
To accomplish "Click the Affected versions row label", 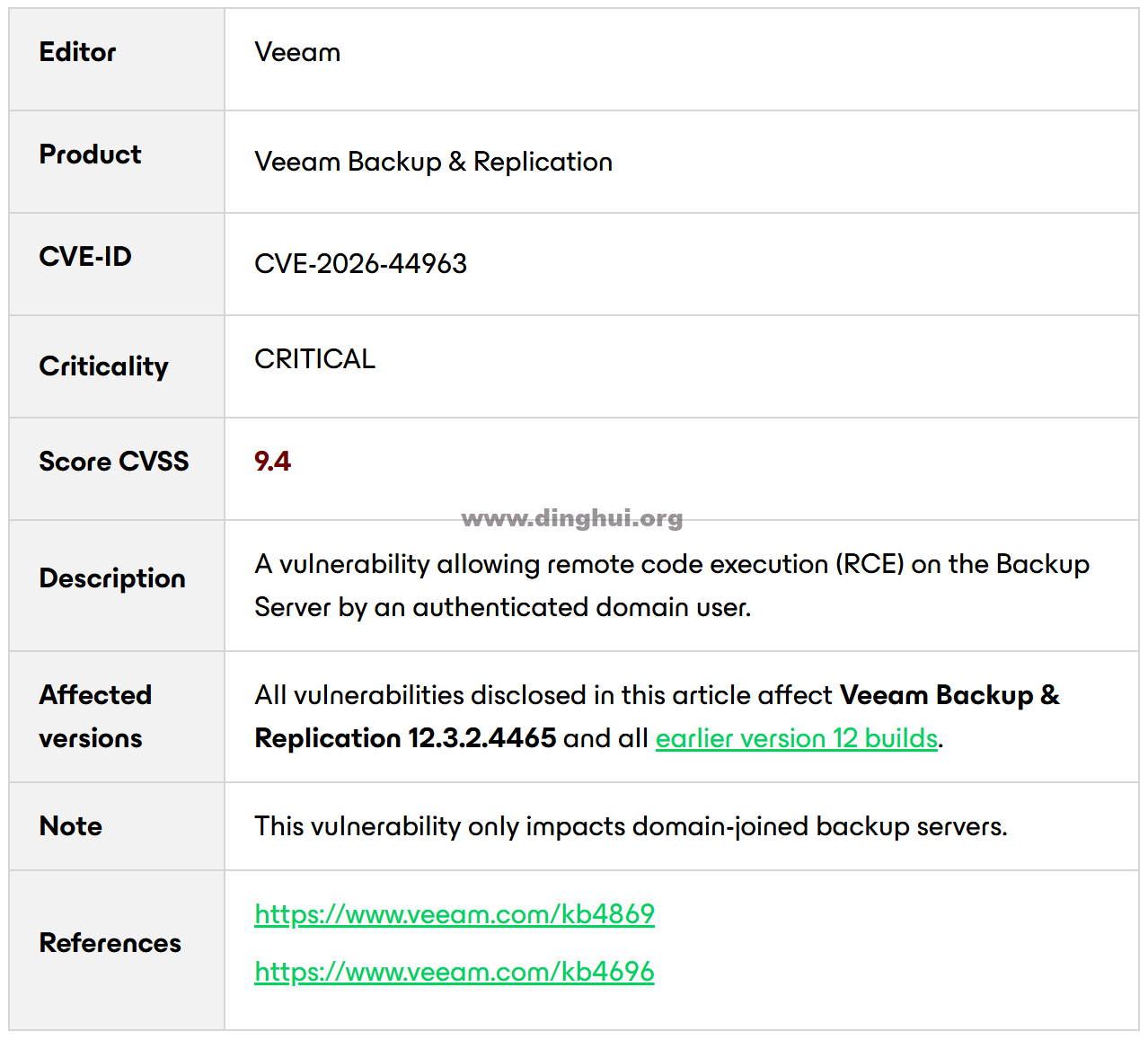I will pyautogui.click(x=95, y=717).
